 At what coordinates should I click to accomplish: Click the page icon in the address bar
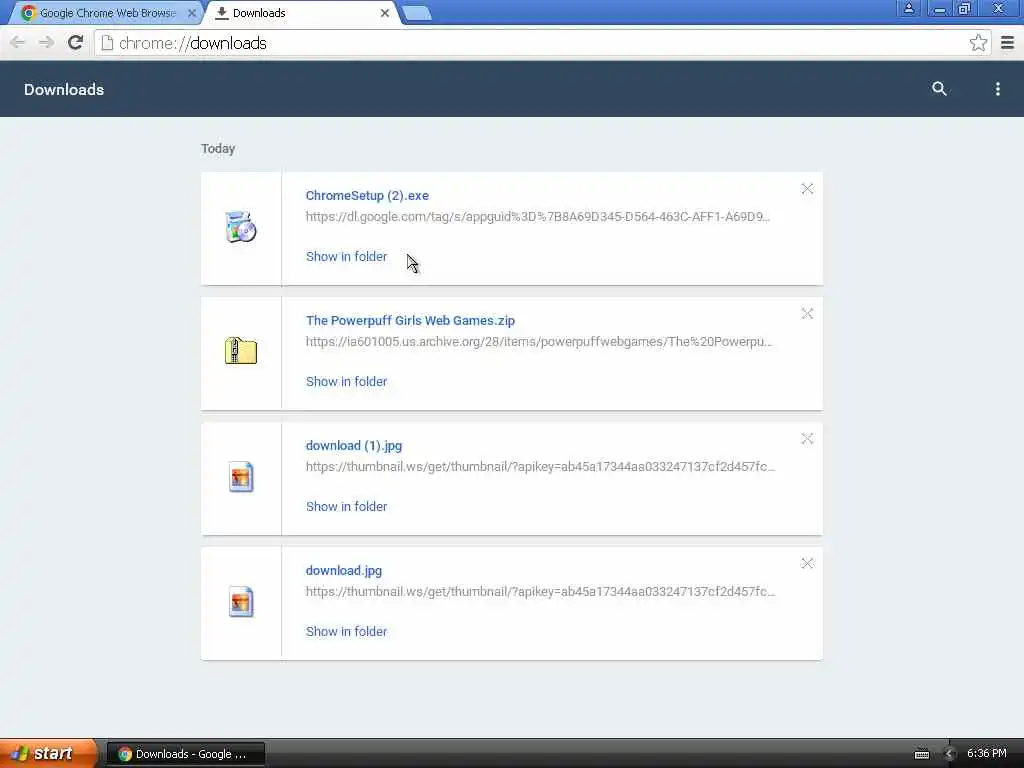[107, 43]
